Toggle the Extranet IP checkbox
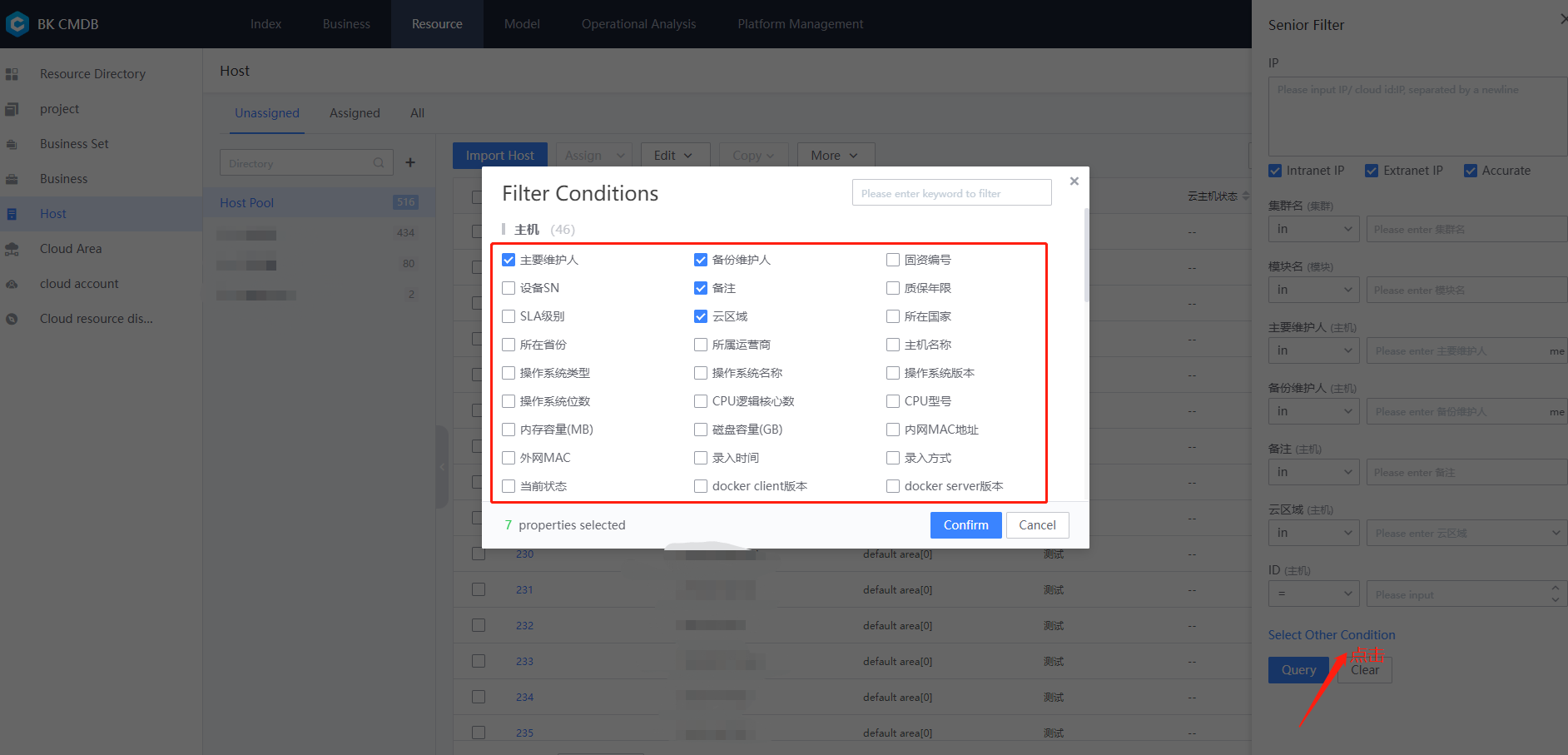 [1372, 171]
